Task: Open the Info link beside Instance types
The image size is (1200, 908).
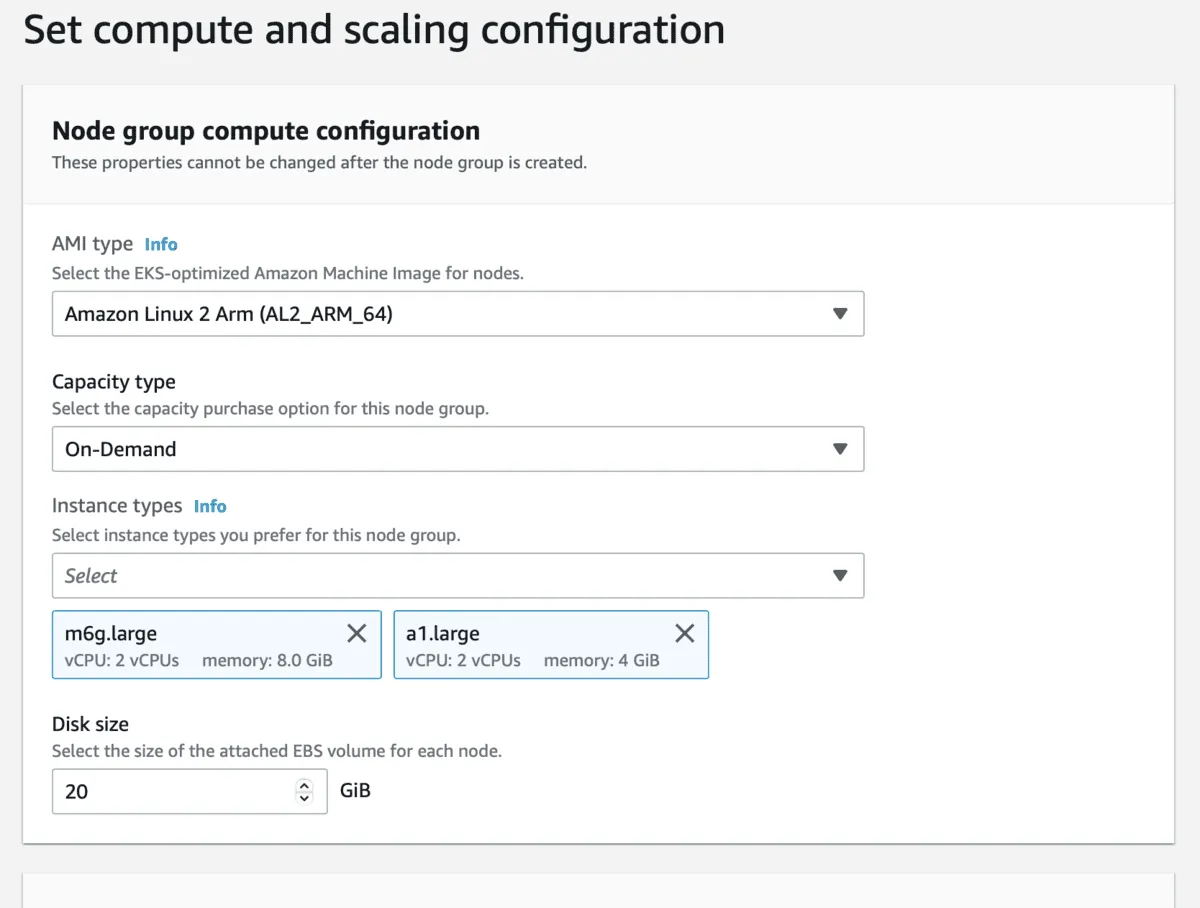Action: [210, 506]
